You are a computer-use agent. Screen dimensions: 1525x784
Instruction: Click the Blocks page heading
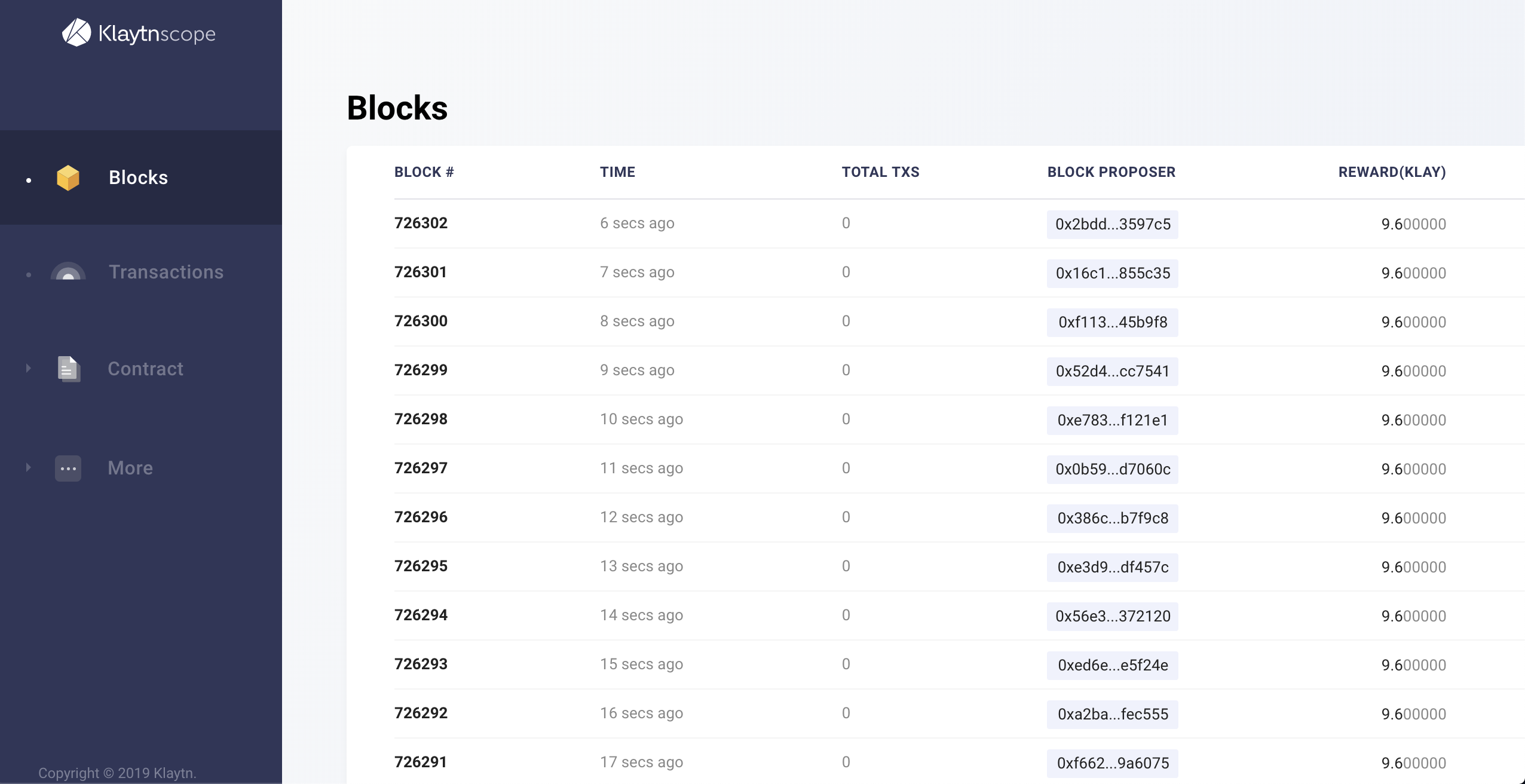(x=397, y=108)
